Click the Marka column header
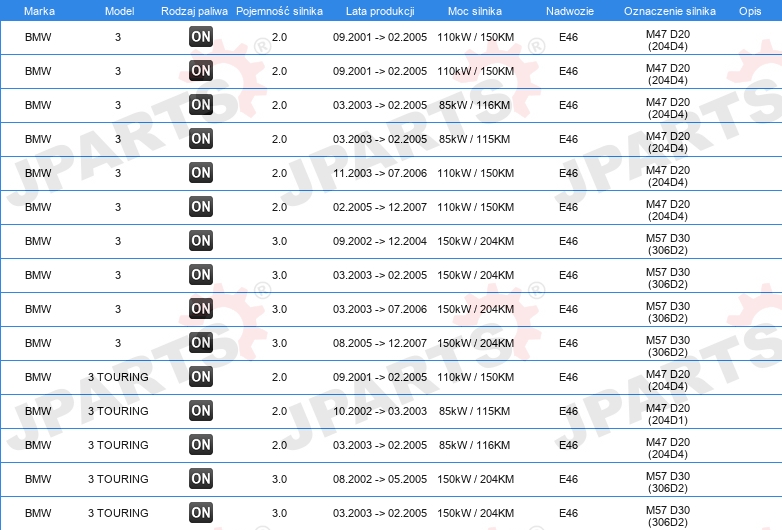Image resolution: width=782 pixels, height=530 pixels. (x=39, y=11)
